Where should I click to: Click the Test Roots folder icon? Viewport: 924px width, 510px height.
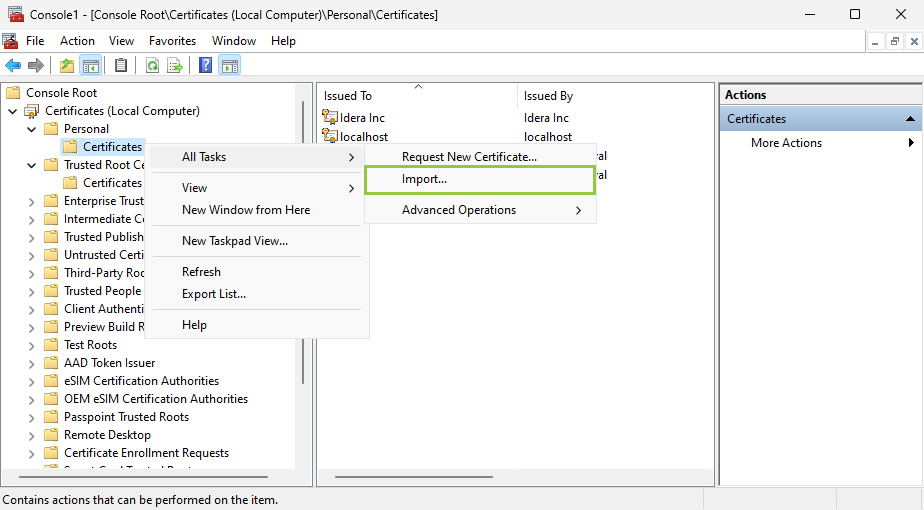pos(51,345)
